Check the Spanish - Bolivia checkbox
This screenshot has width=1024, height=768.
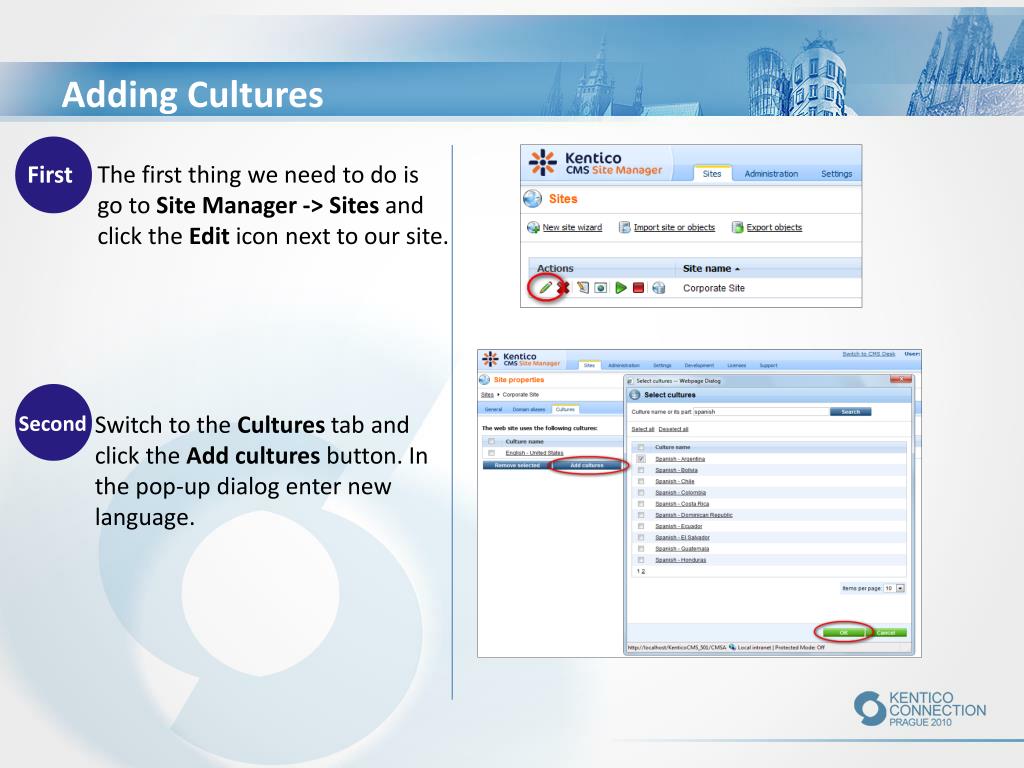tap(641, 470)
